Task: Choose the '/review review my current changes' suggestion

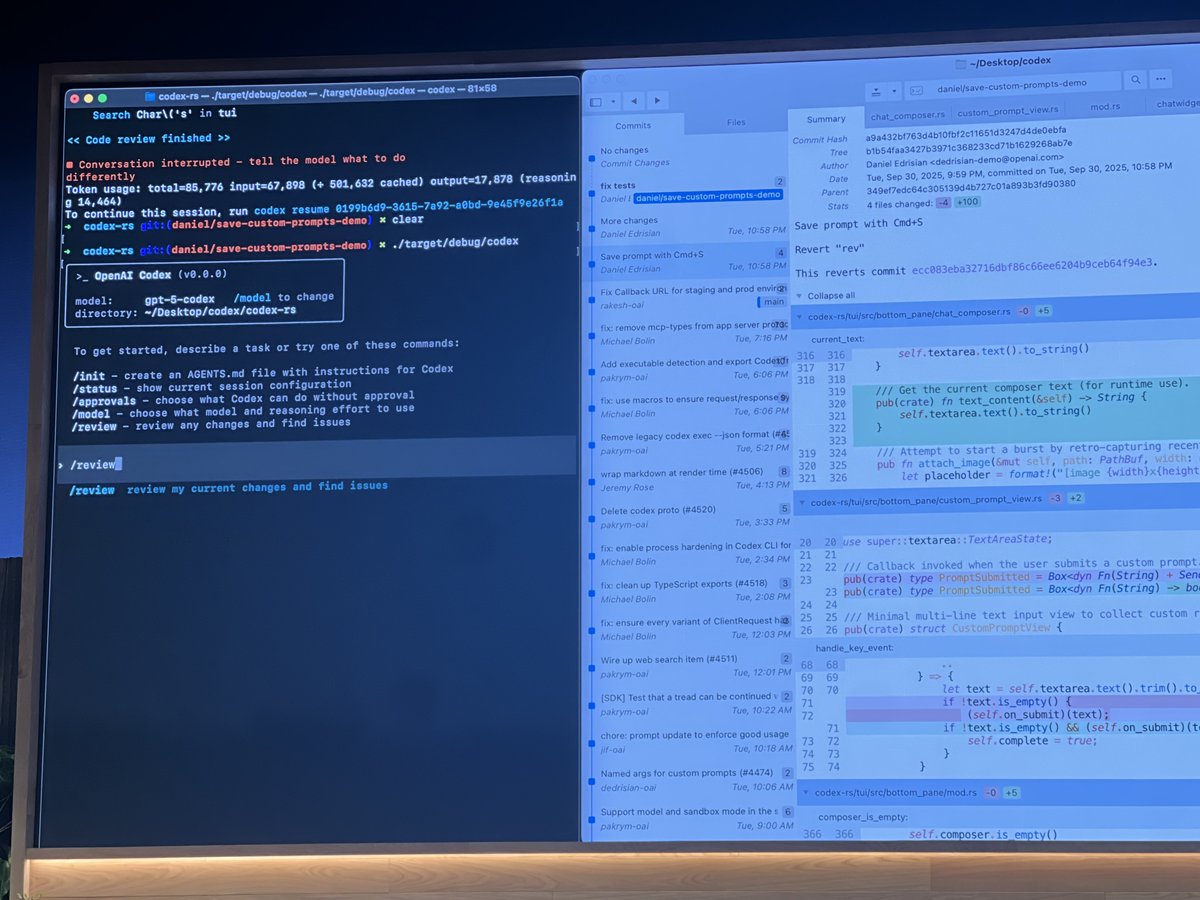Action: pos(229,488)
